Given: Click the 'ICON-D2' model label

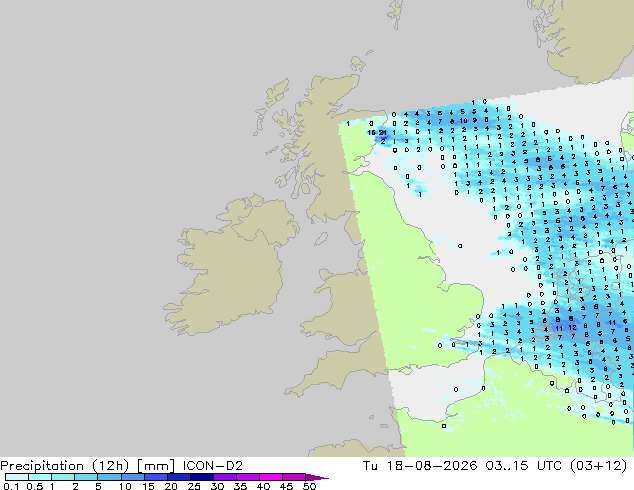Looking at the screenshot, I should [x=213, y=466].
